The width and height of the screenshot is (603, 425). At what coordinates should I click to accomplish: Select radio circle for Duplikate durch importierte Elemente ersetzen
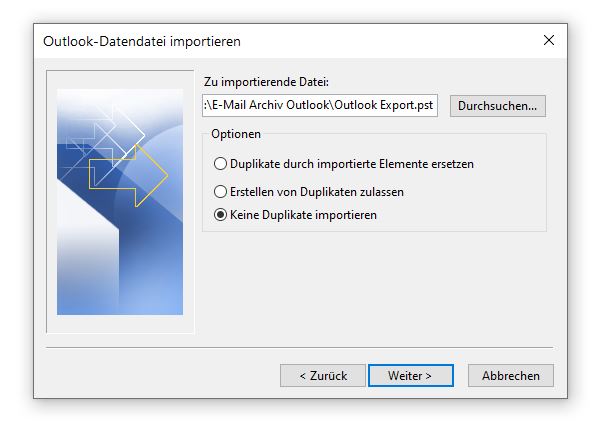[220, 164]
